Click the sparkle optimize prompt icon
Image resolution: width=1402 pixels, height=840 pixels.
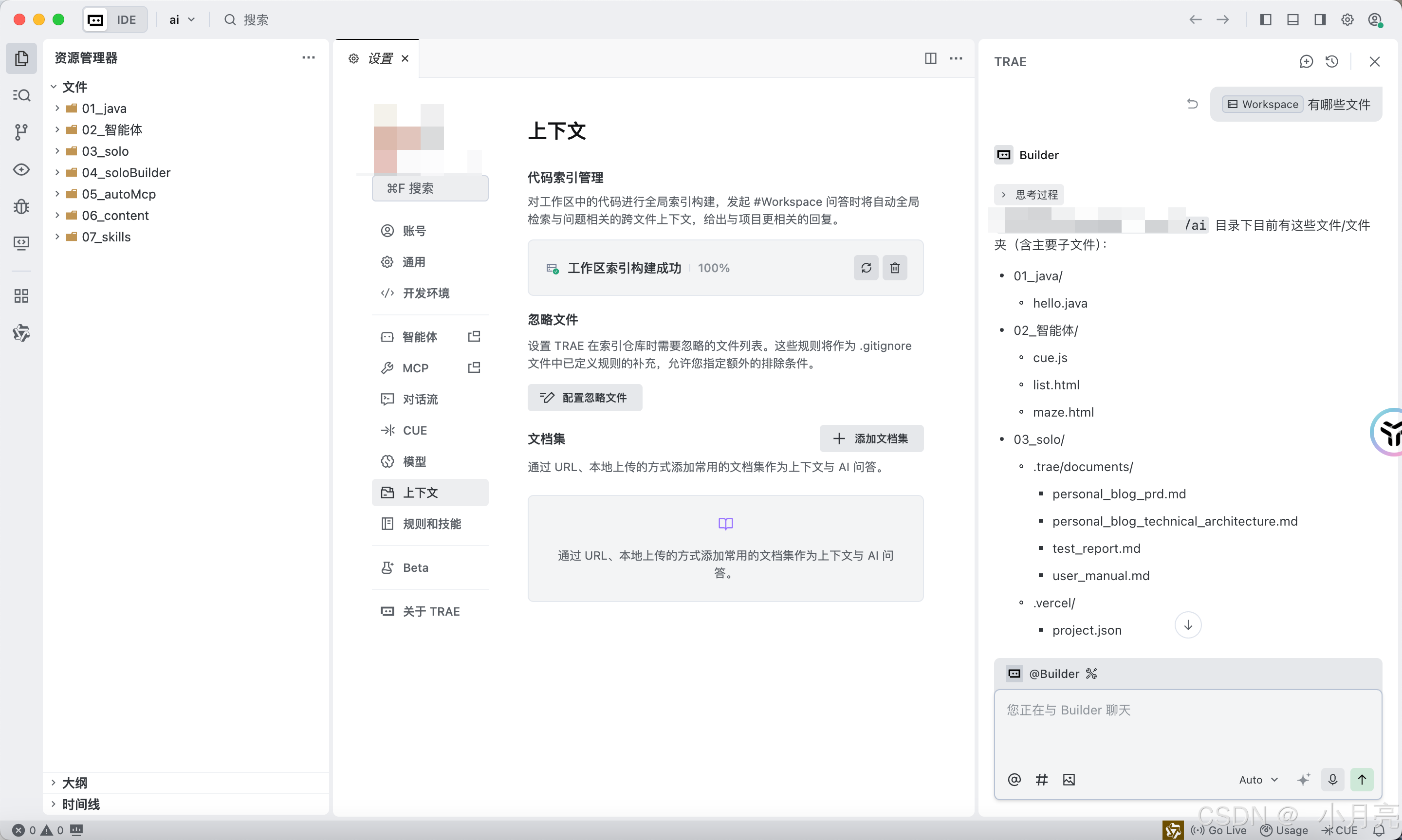[x=1304, y=780]
